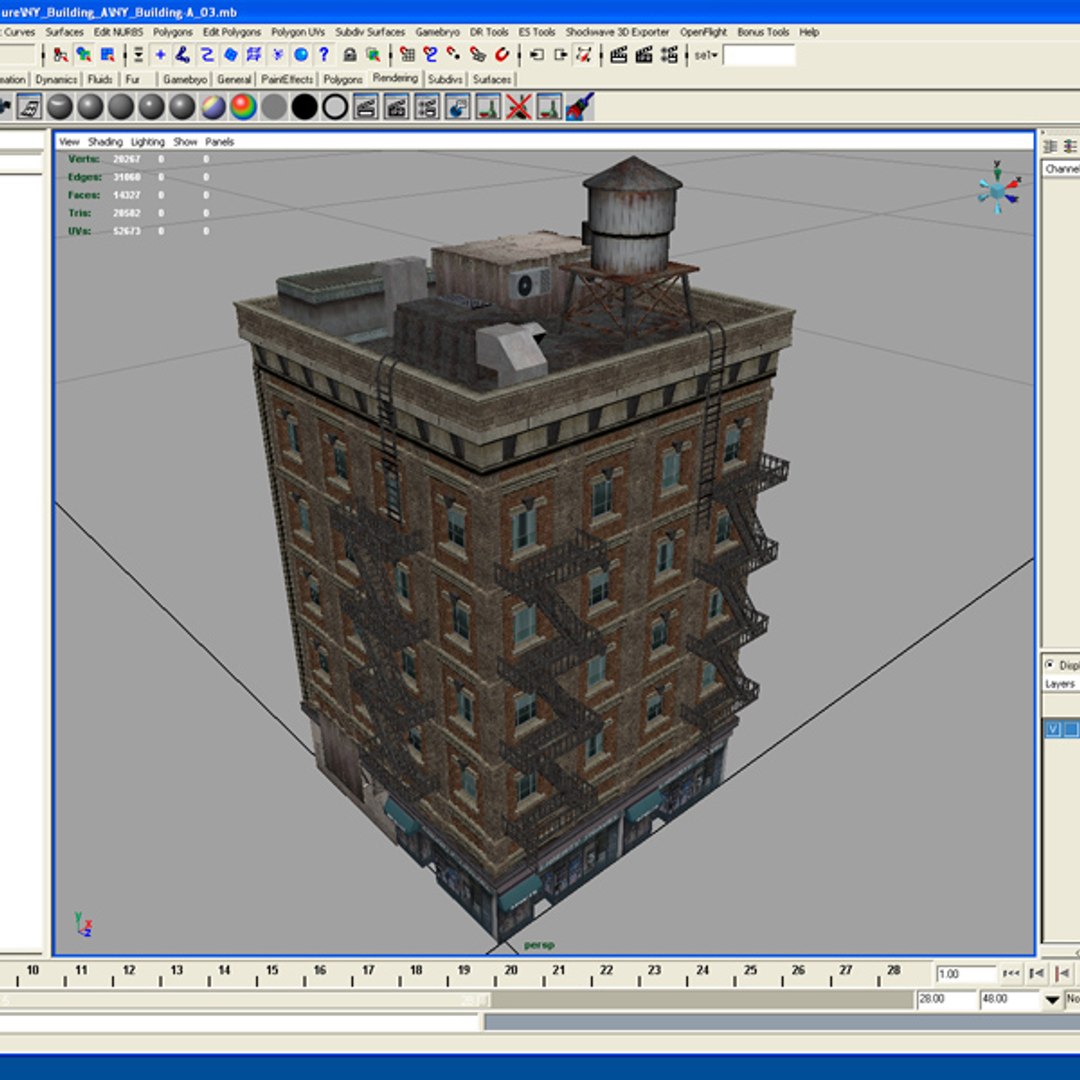This screenshot has width=1080, height=1080.
Task: Click the red X shelf icon
Action: (519, 107)
